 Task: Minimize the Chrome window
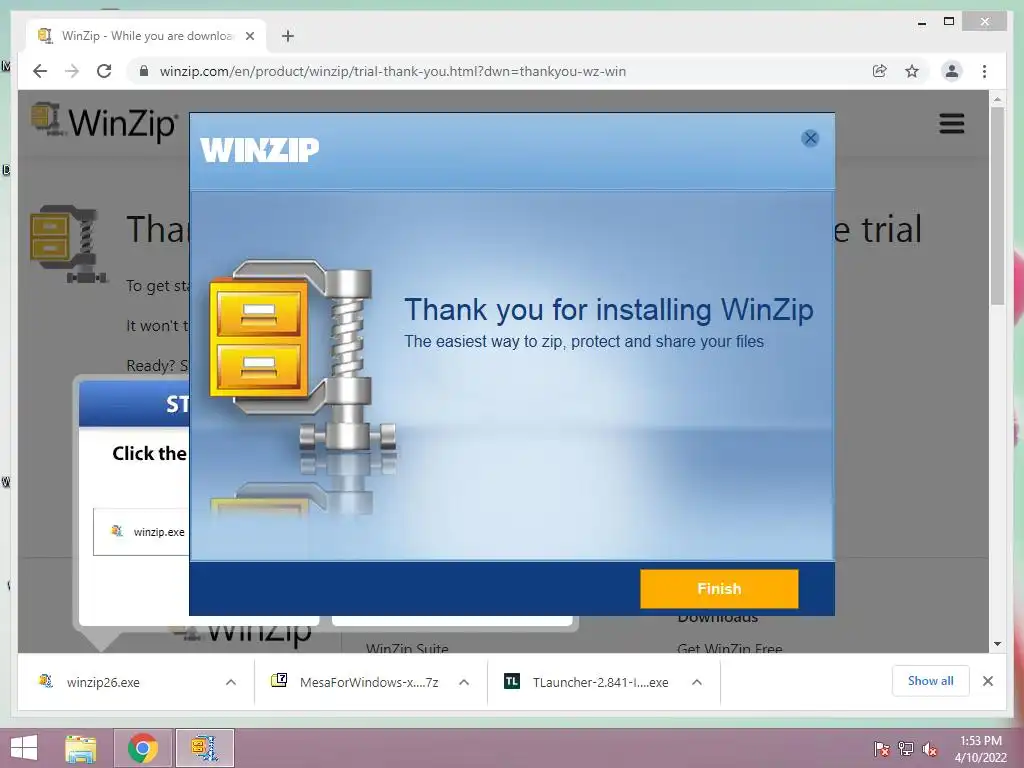(921, 22)
